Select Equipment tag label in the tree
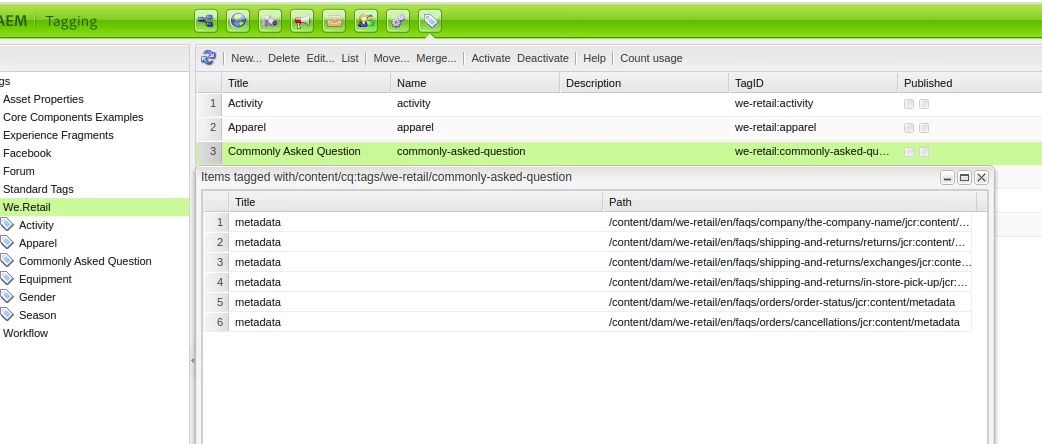 45,279
